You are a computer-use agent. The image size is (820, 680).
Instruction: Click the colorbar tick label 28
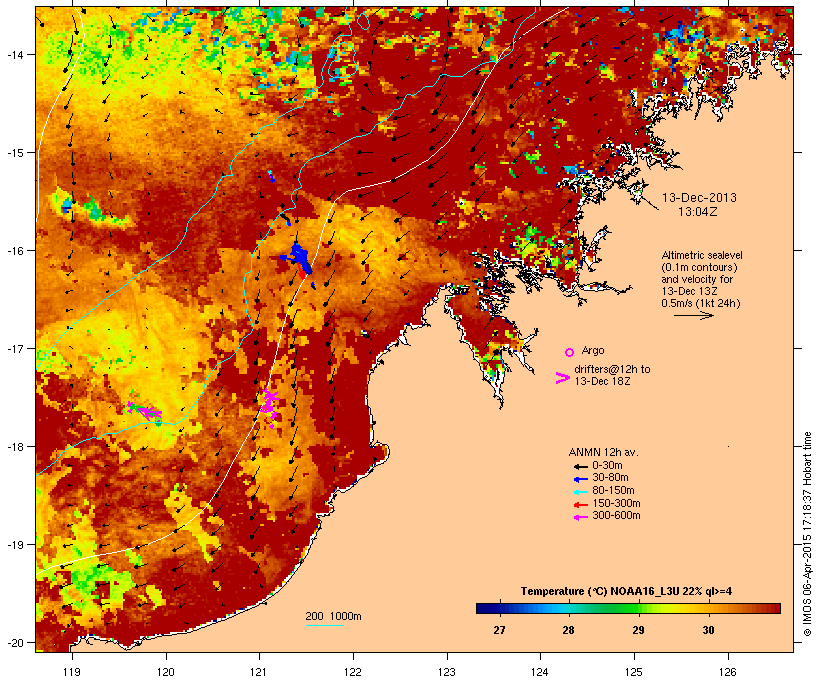[568, 630]
